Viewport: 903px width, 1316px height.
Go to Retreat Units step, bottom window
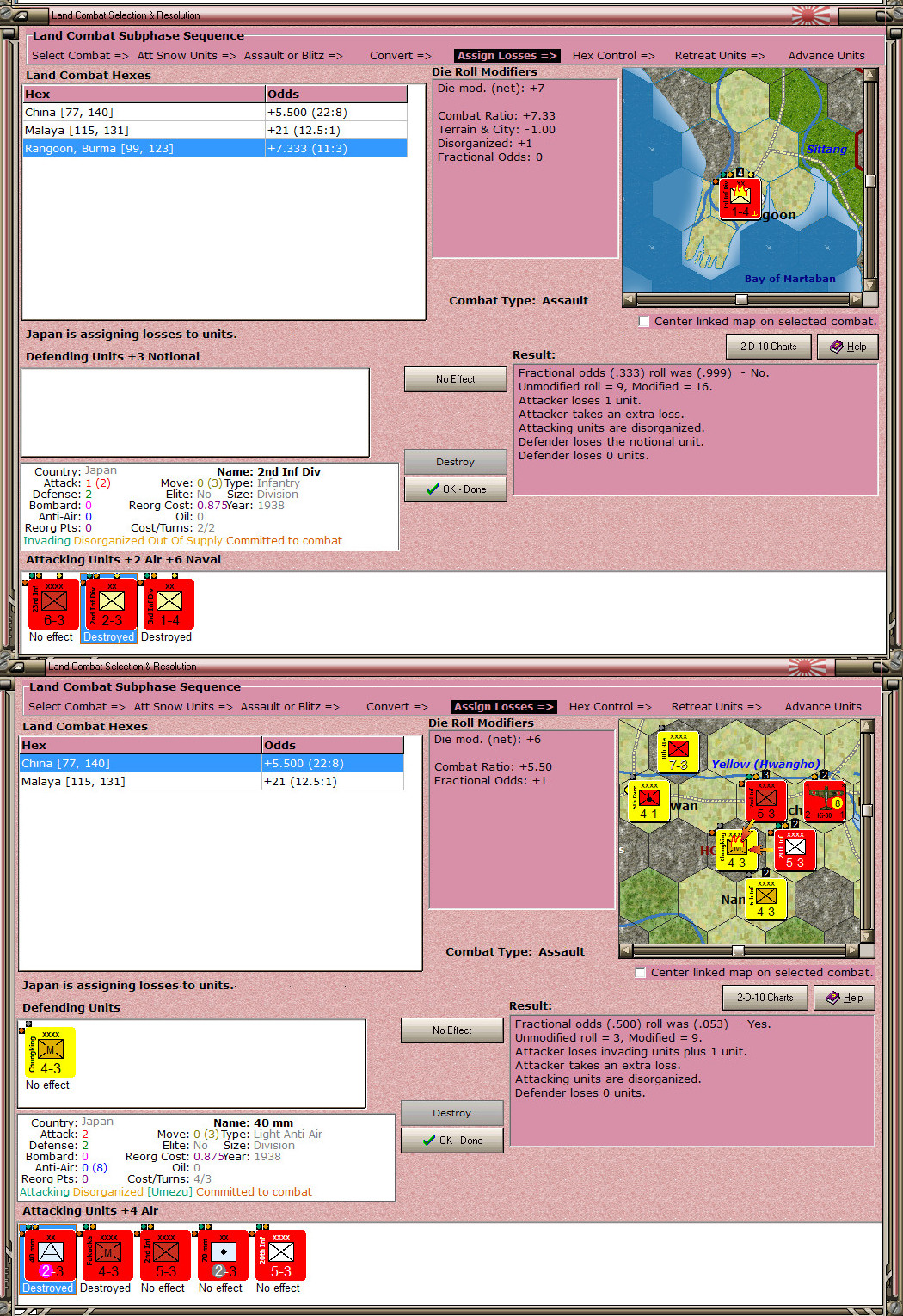[x=716, y=706]
